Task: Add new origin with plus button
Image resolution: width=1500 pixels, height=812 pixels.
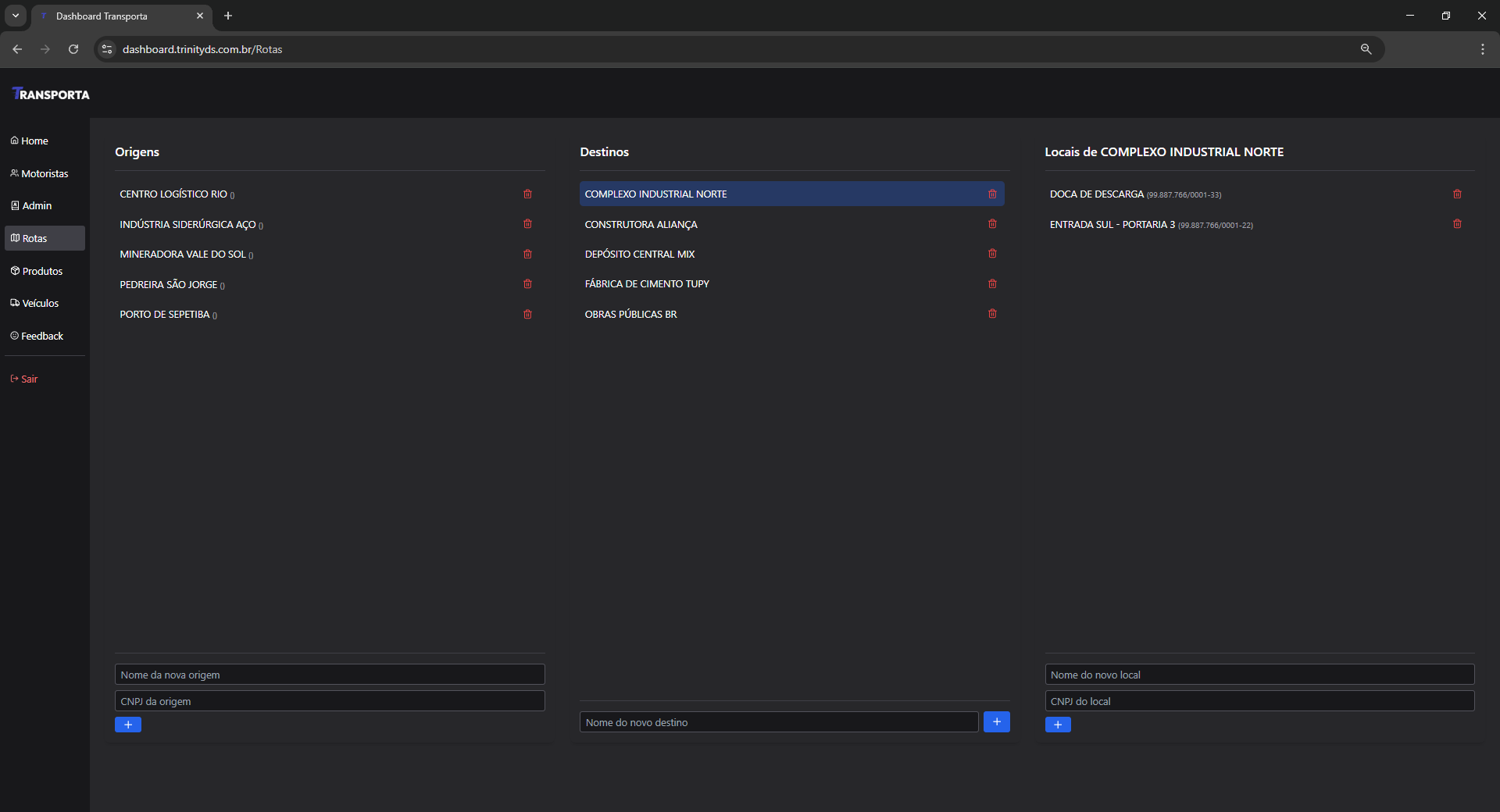Action: [128, 725]
